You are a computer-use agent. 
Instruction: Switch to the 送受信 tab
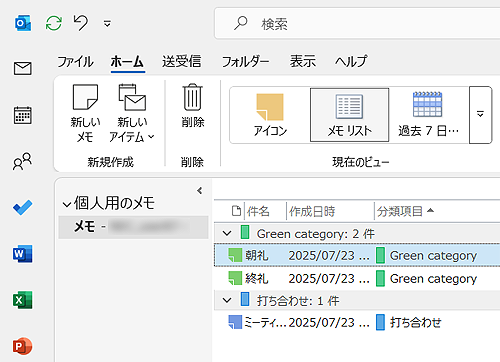click(x=182, y=62)
